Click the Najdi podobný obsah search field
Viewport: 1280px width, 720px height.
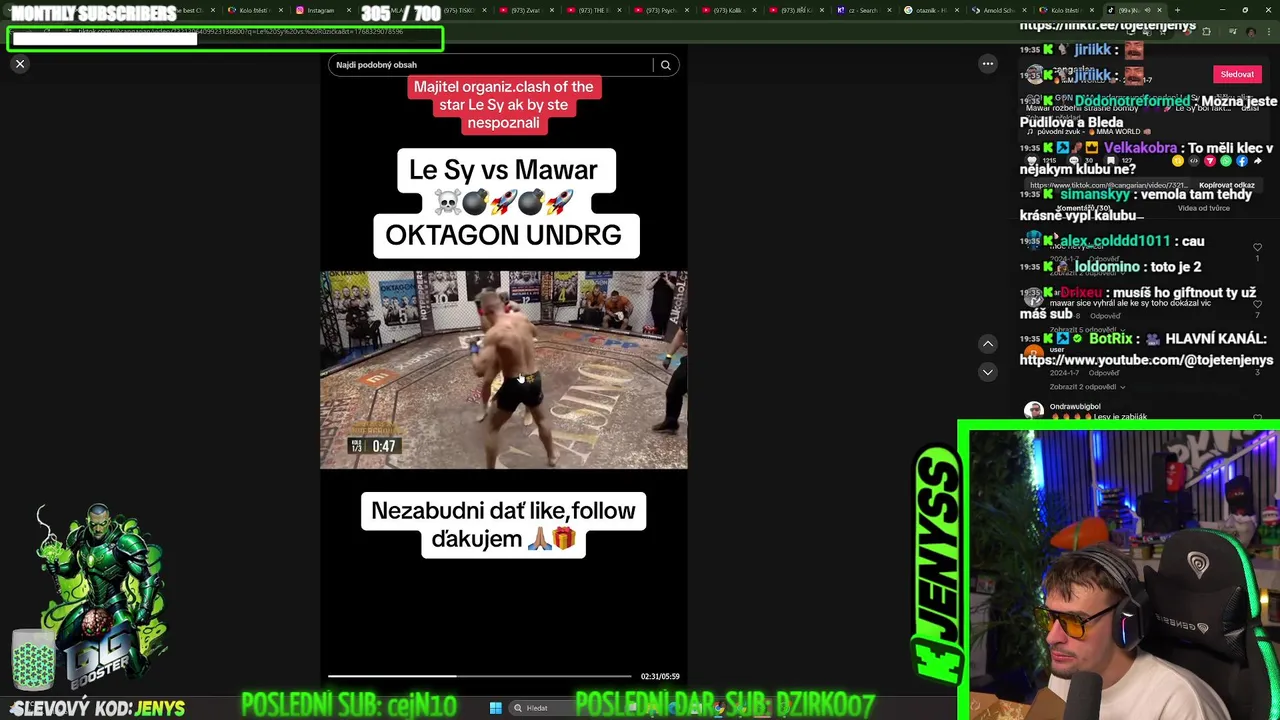[x=490, y=65]
